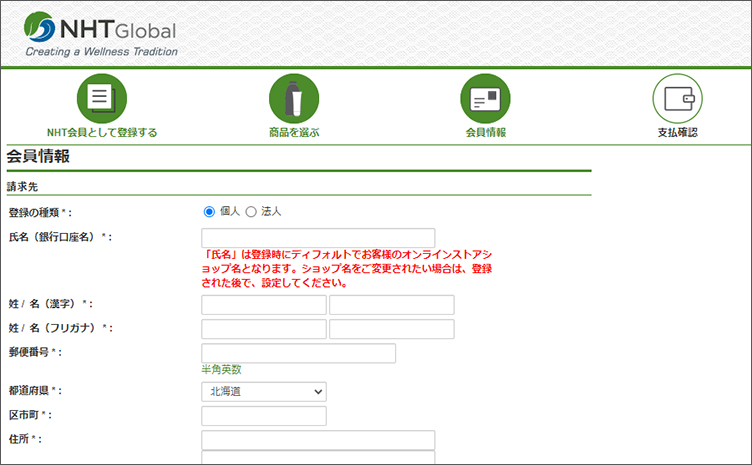This screenshot has height=465, width=752.
Task: Focus the 氏名（銀行口座名） input field
Action: click(318, 238)
